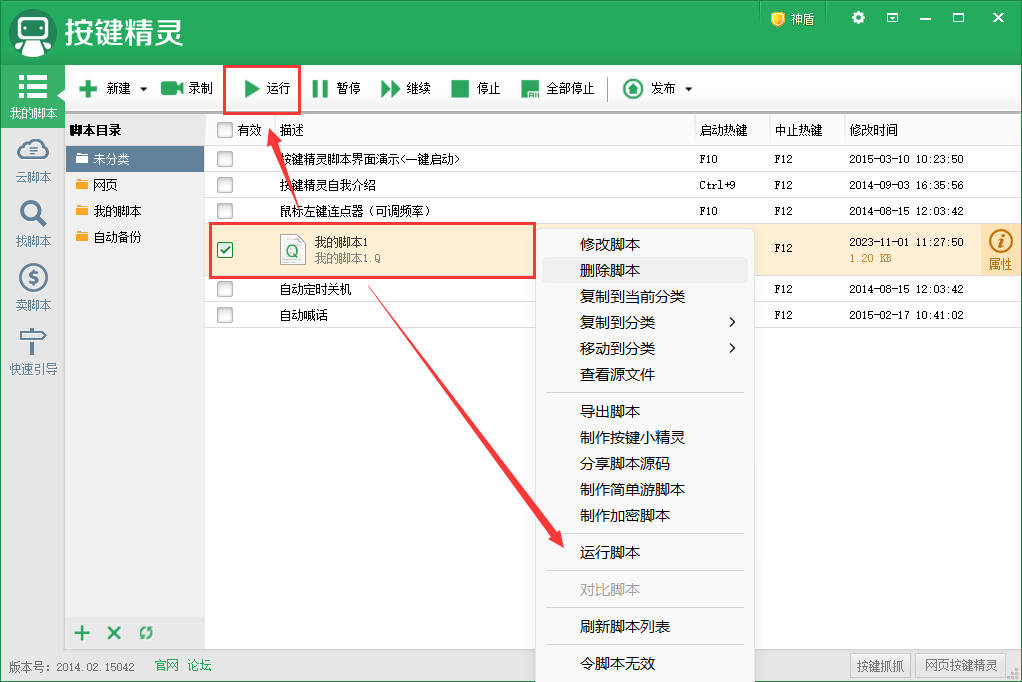Open the 云脚本 cloud scripts section
Viewport: 1022px width, 682px height.
coord(33,161)
